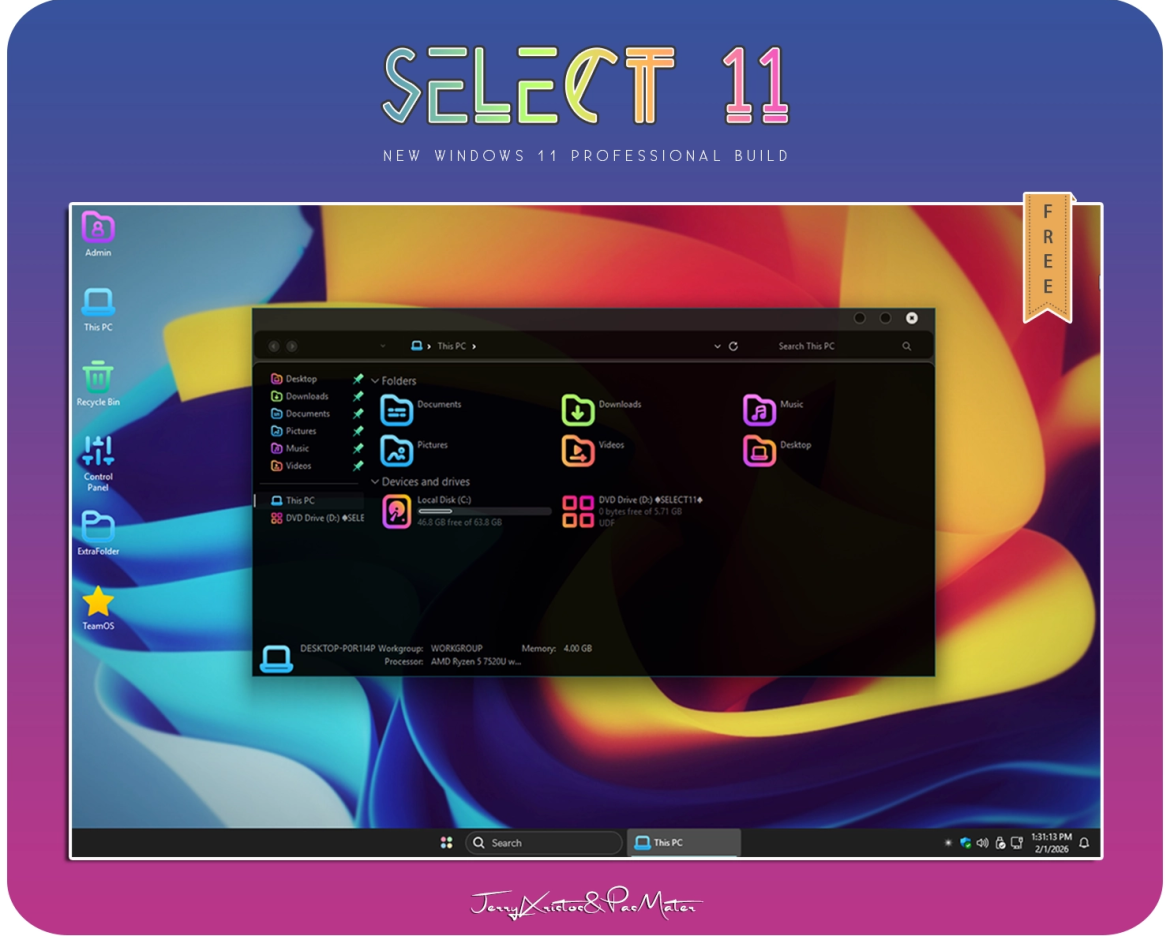This screenshot has width=1170, height=936.
Task: Click the Recycle Bin desktop icon
Action: click(98, 378)
